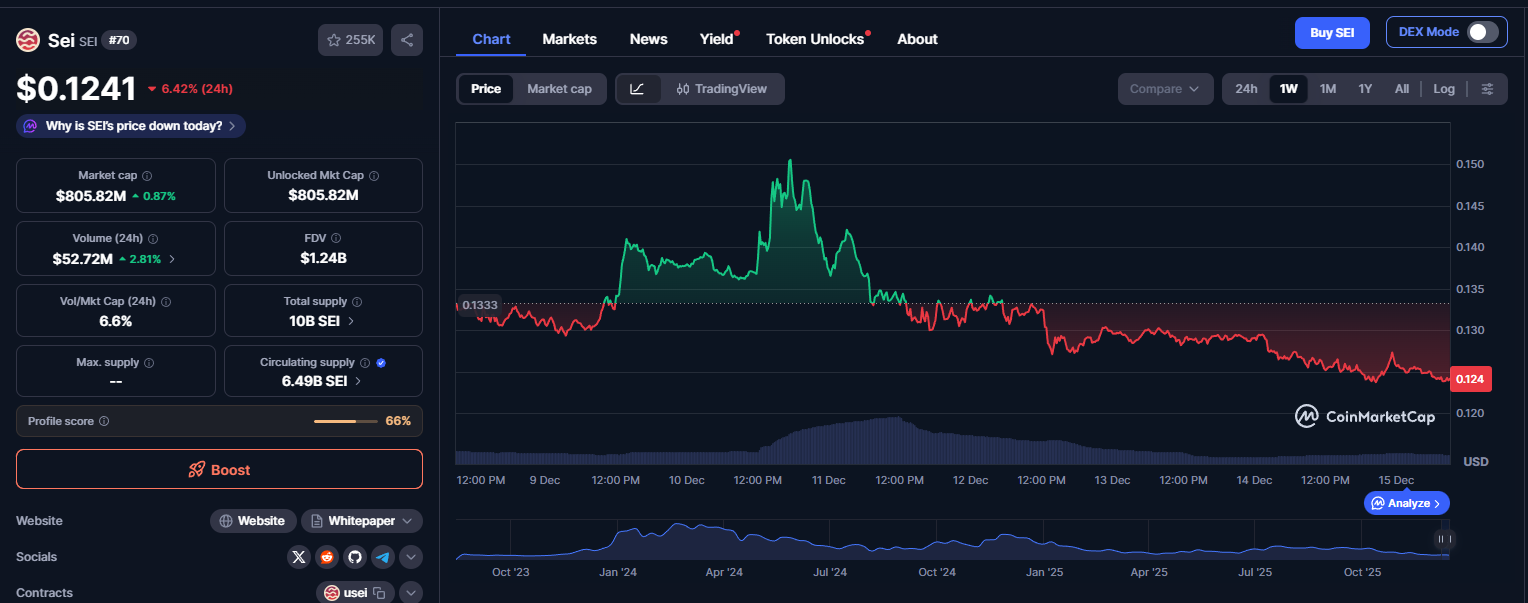Switch chart to Market cap view
1528x603 pixels.
pos(559,88)
